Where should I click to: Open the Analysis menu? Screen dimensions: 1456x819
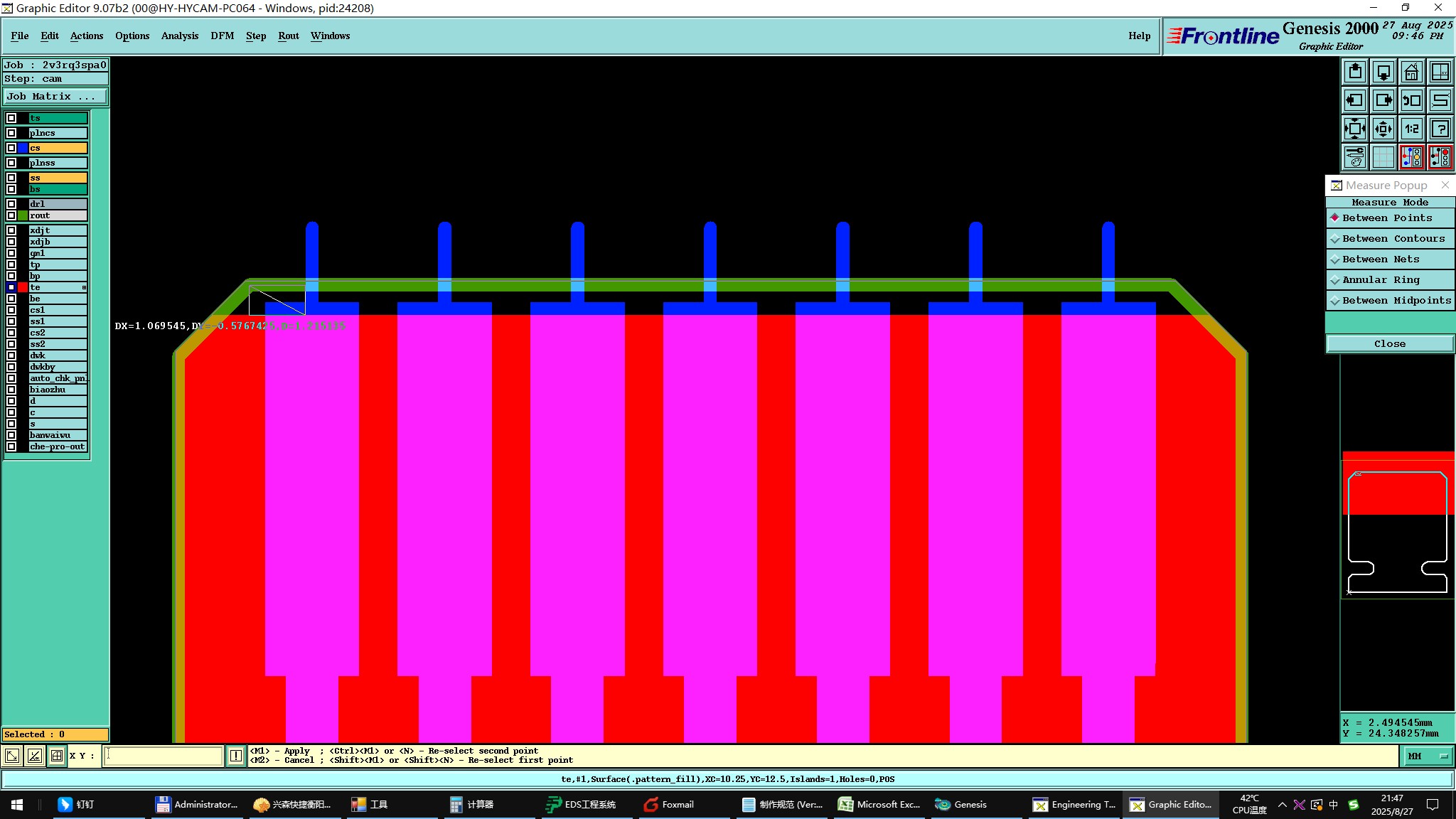[179, 36]
